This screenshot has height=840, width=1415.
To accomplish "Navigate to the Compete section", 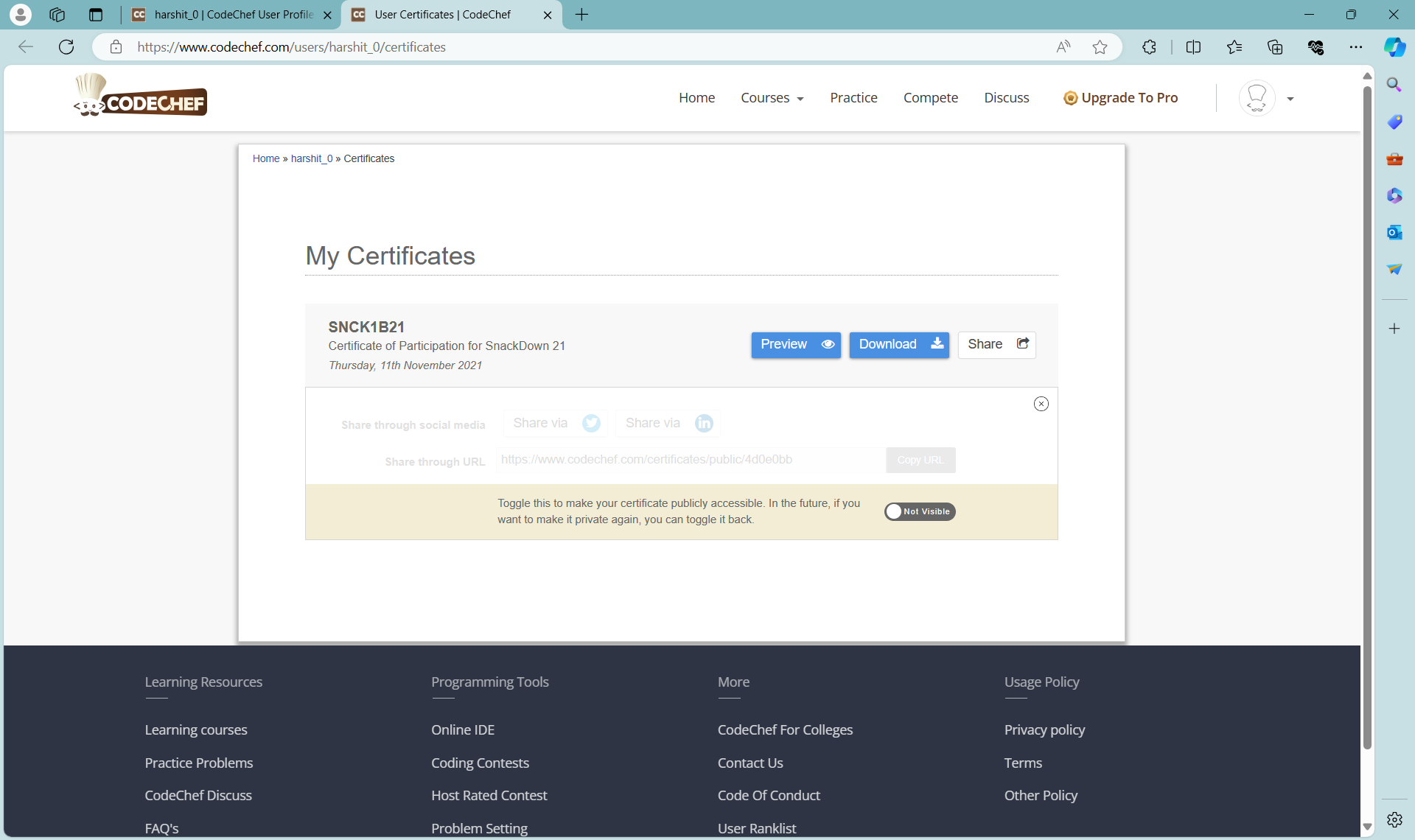I will (930, 97).
